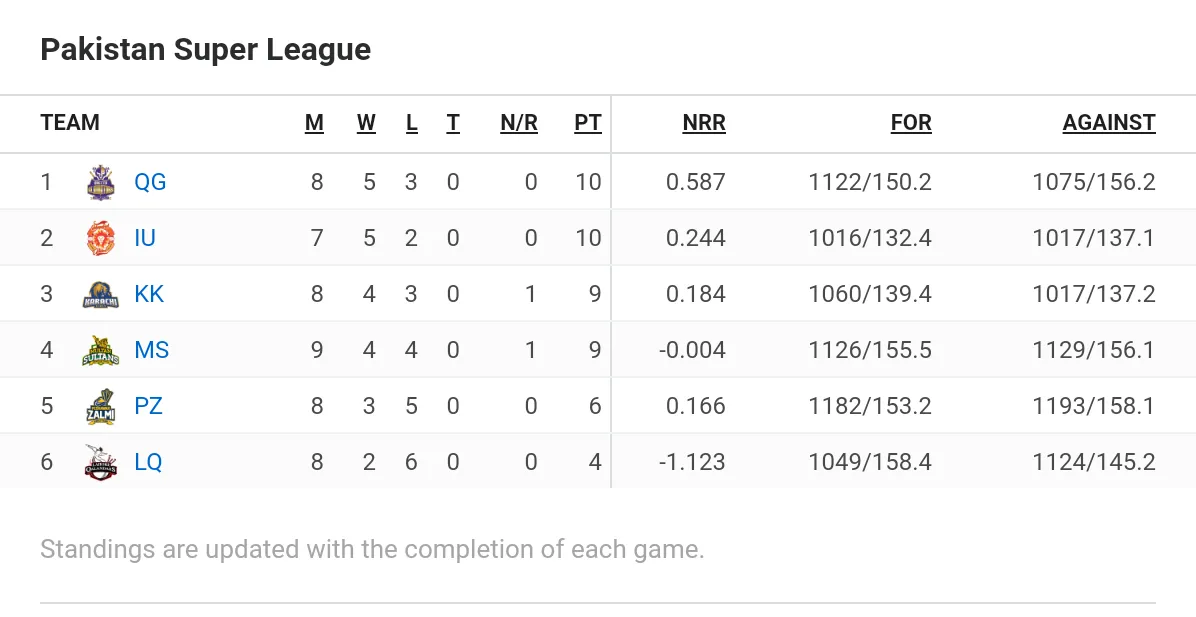Image resolution: width=1196 pixels, height=617 pixels.
Task: Open the PZ team link
Action: 148,406
